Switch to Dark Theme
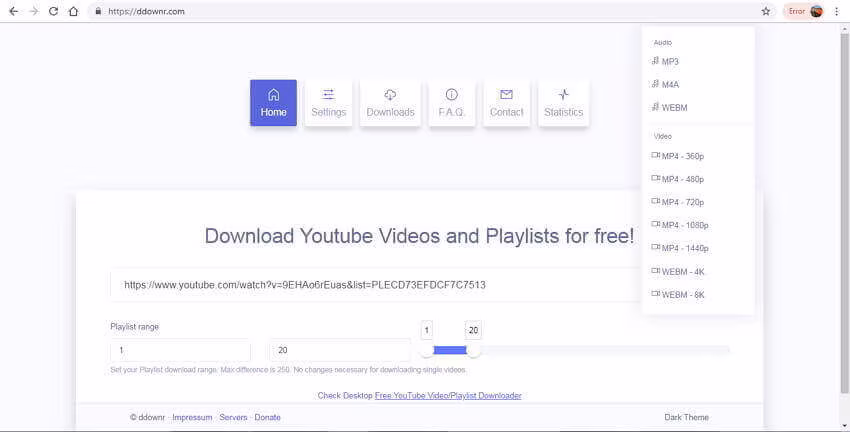The height and width of the screenshot is (432, 850). [x=686, y=417]
